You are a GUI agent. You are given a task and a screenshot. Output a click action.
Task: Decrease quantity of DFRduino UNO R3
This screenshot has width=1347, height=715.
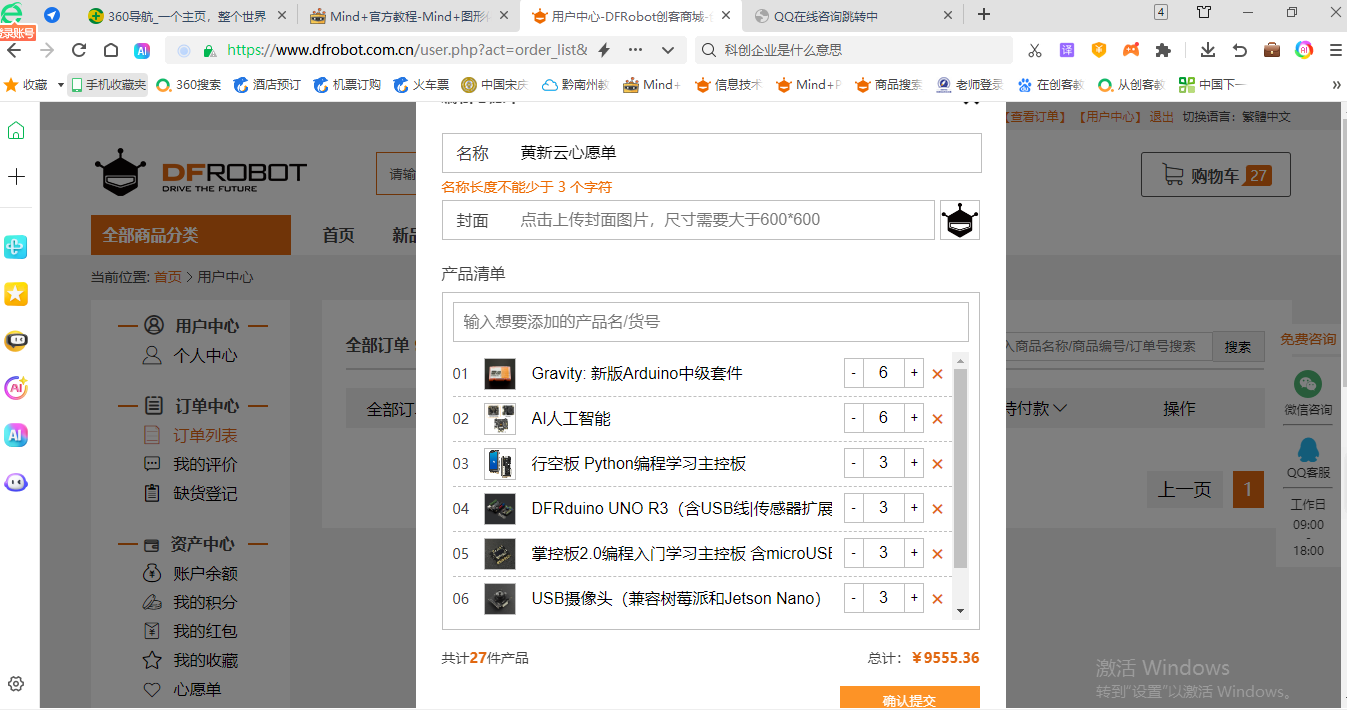coord(853,509)
